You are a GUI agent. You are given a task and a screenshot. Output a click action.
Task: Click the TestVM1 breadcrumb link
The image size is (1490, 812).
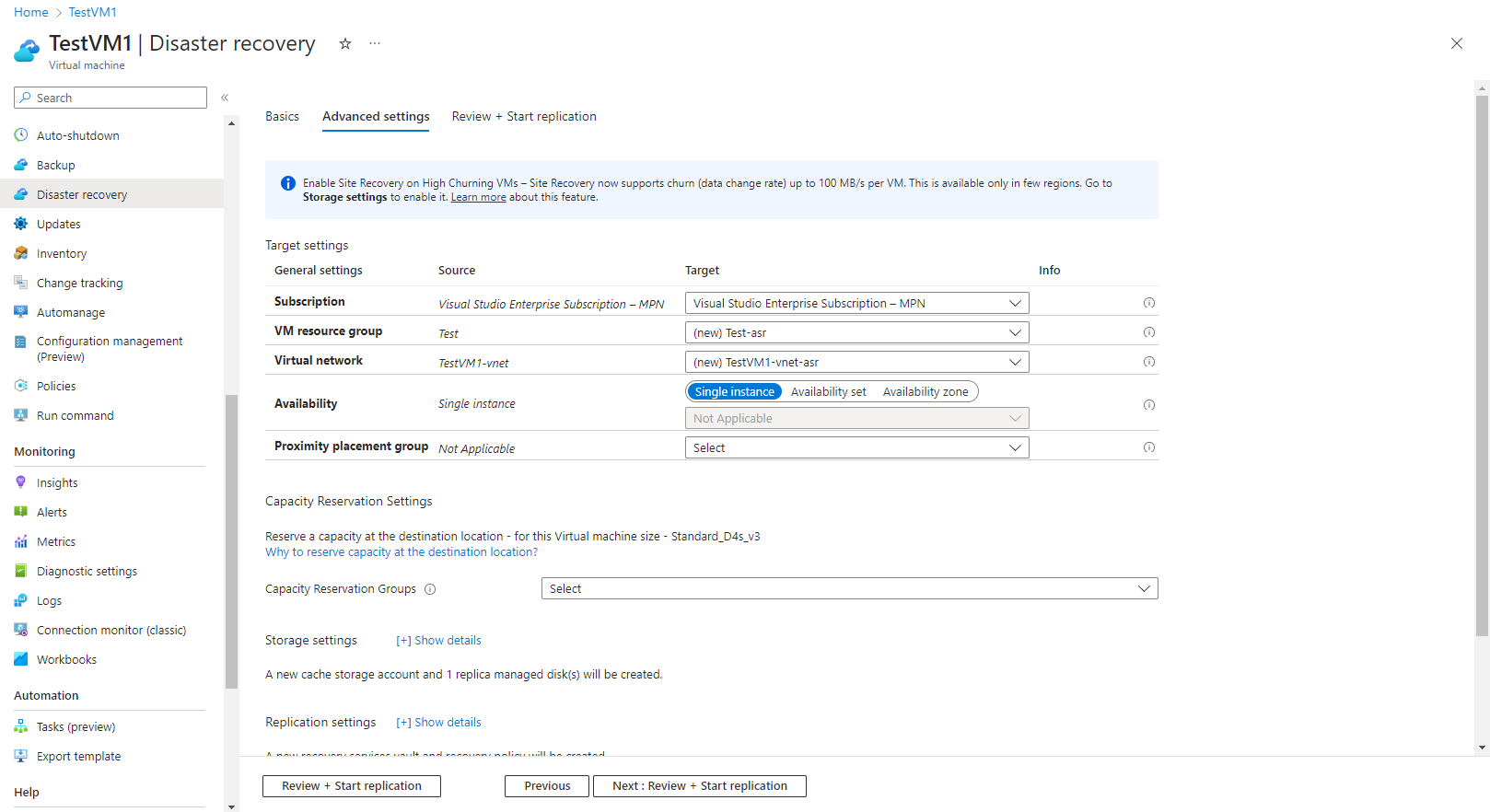point(92,12)
